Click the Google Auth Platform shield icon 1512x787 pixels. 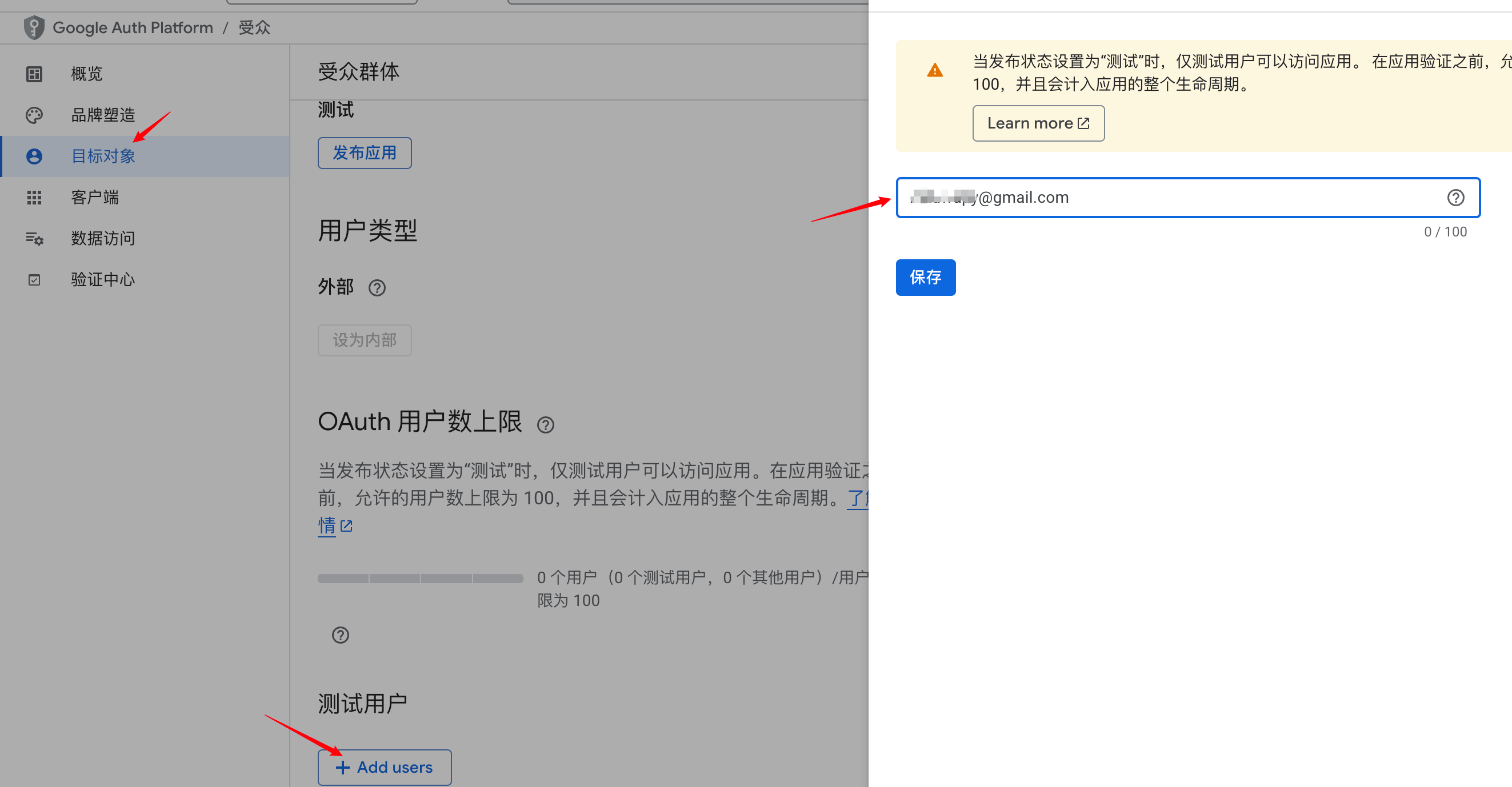(34, 27)
